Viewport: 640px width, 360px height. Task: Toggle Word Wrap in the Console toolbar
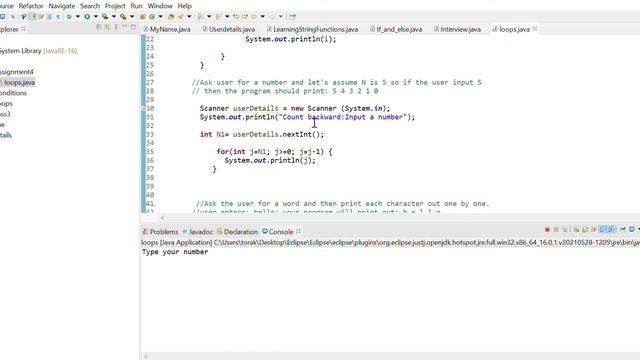(x=594, y=230)
